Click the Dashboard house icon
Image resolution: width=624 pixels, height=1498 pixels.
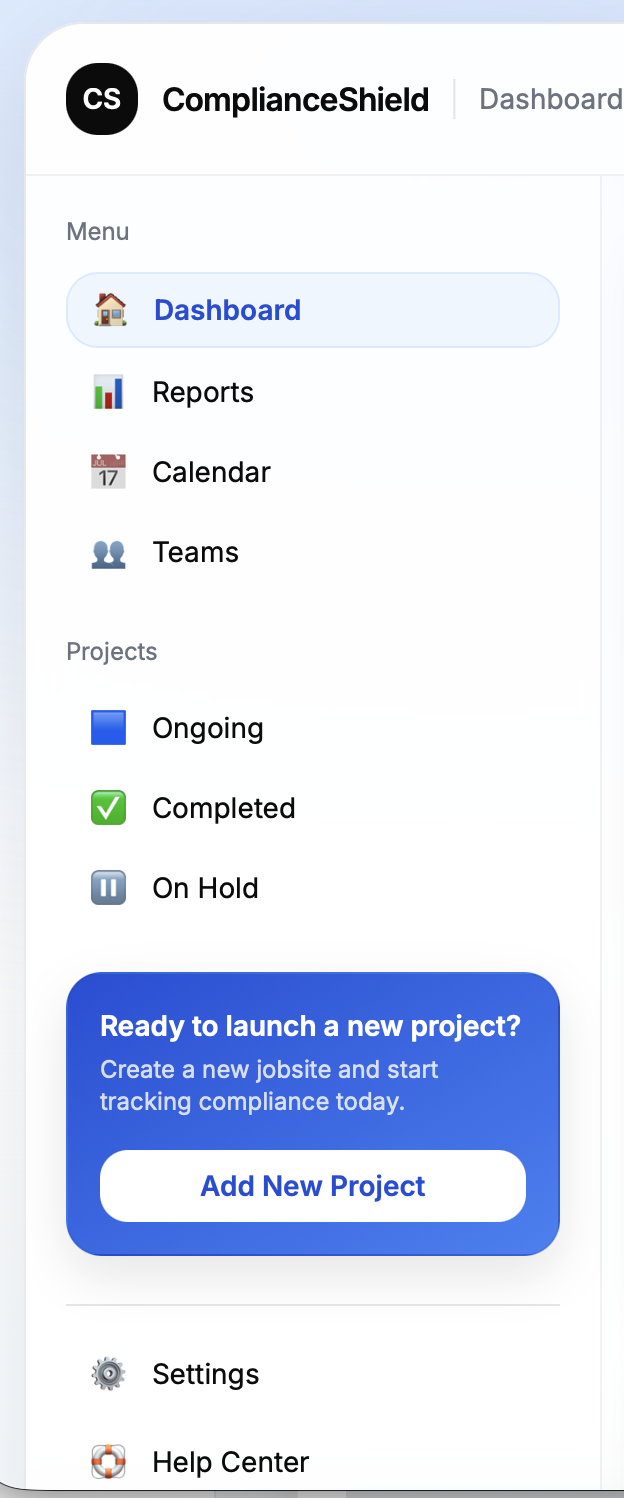pos(109,310)
